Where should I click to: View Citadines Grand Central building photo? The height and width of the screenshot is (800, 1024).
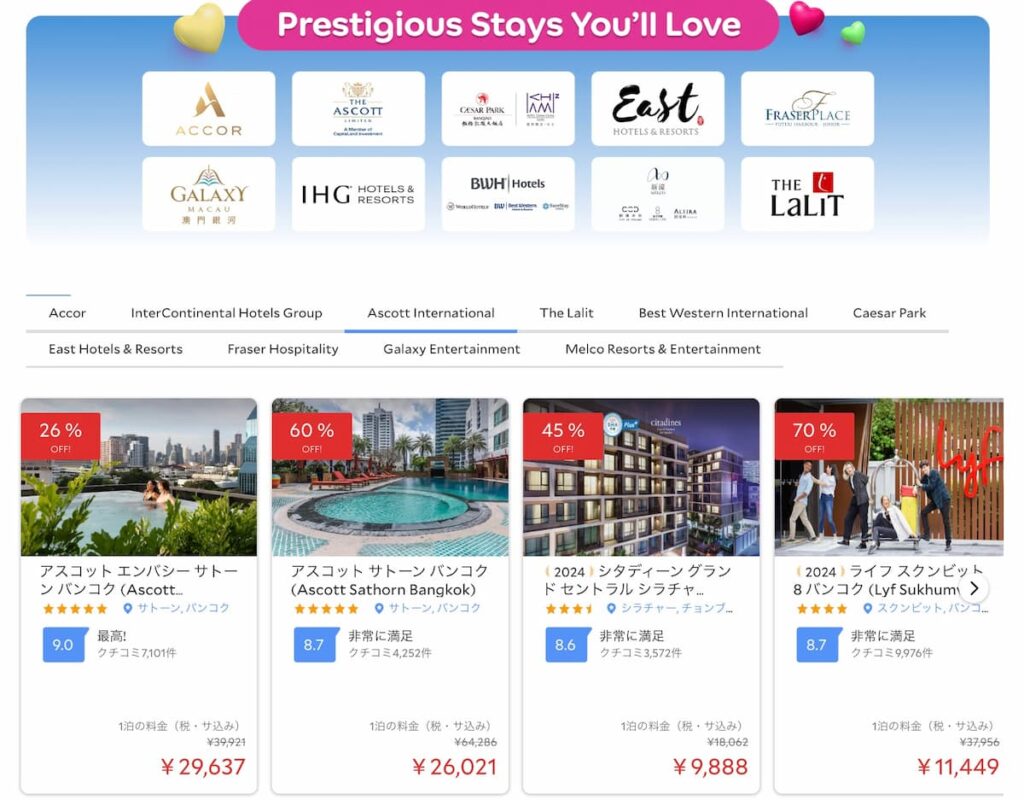[641, 477]
